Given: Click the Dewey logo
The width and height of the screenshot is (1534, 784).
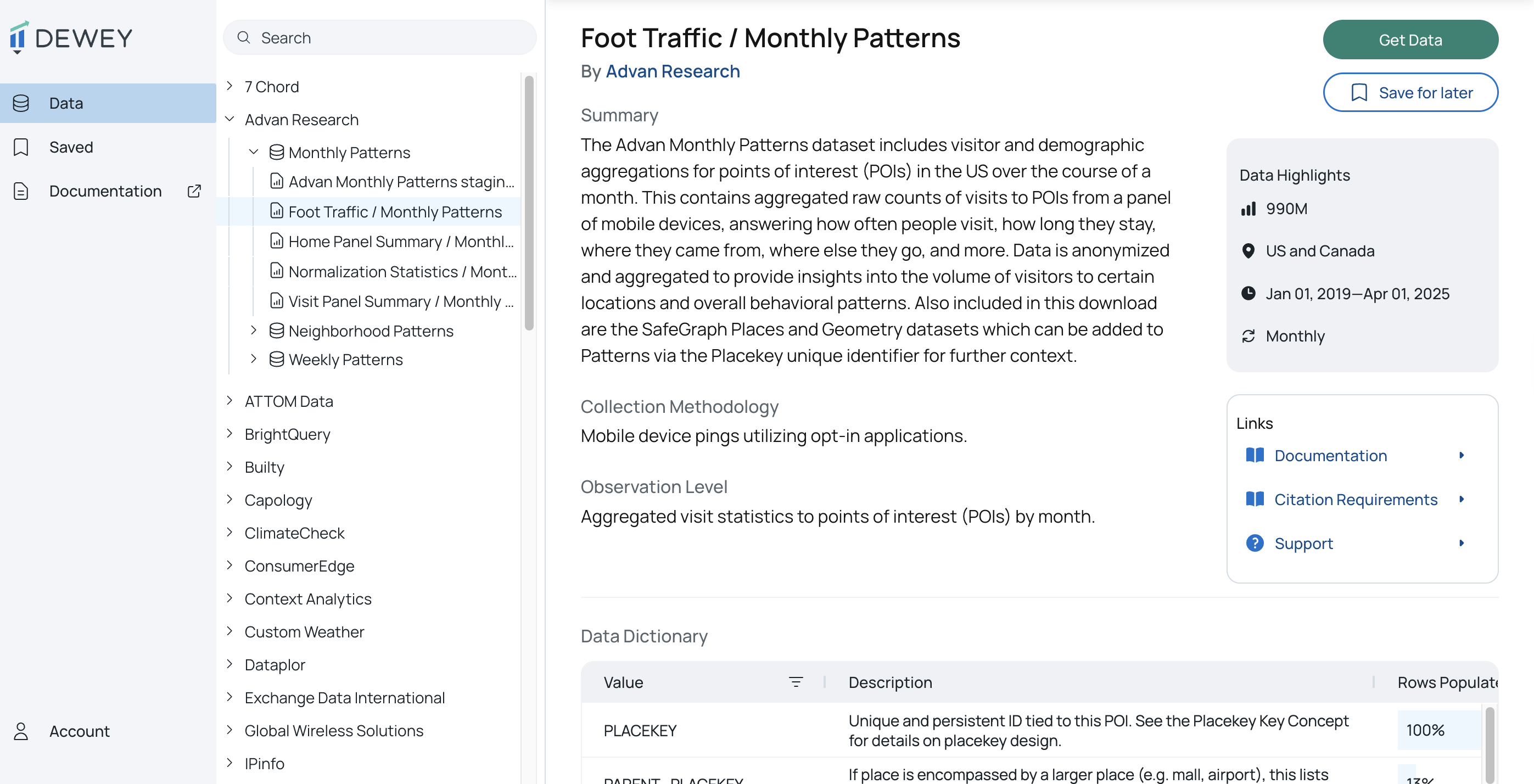Looking at the screenshot, I should (x=71, y=37).
